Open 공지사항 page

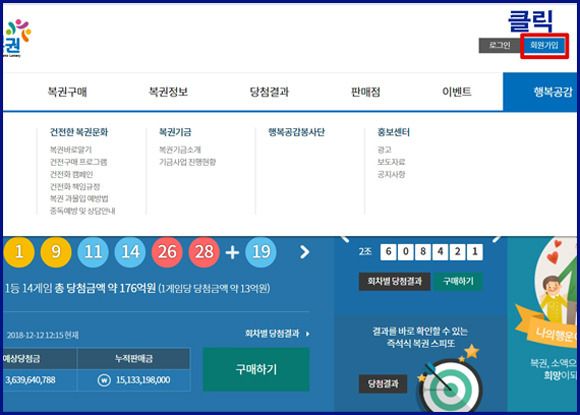391,174
